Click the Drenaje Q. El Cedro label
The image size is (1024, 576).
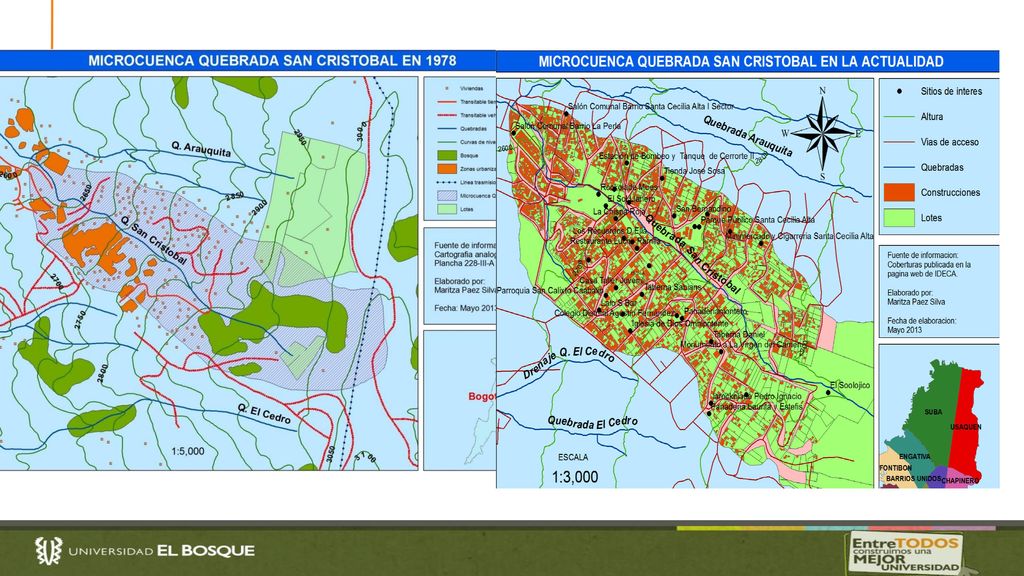pyautogui.click(x=568, y=362)
